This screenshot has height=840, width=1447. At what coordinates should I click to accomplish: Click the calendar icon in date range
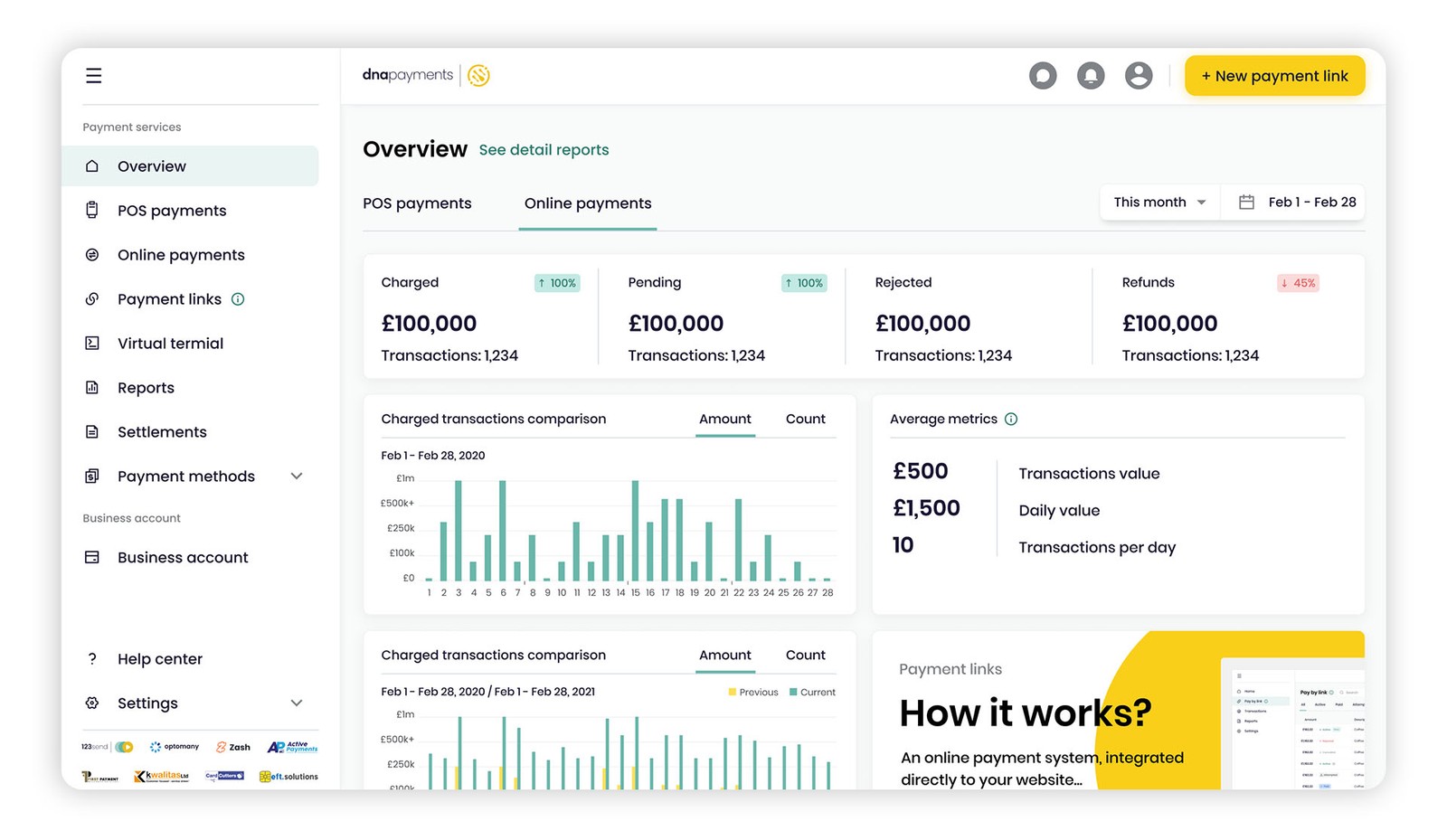click(1246, 203)
